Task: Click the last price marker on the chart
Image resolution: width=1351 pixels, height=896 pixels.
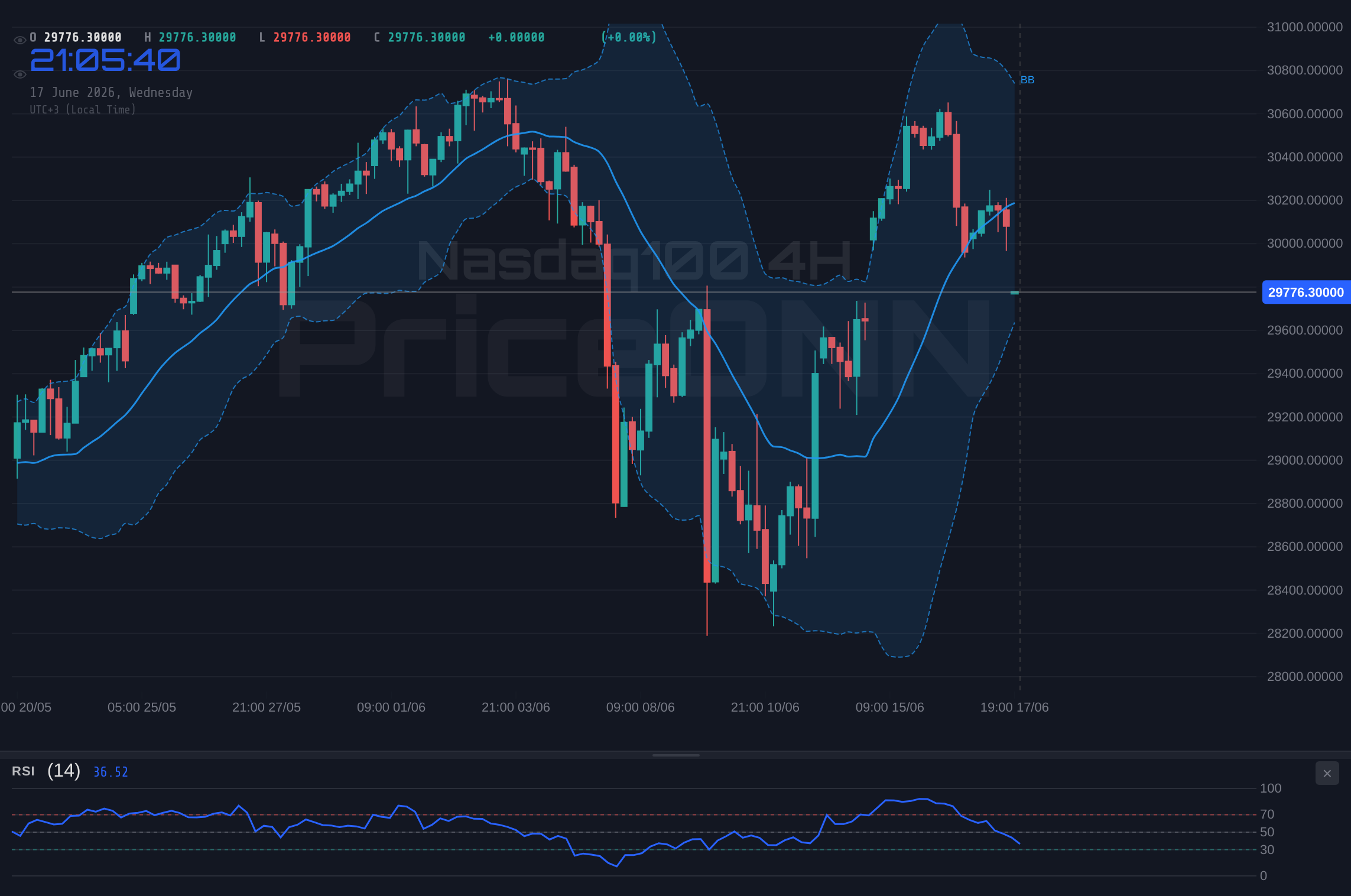Action: click(1014, 293)
